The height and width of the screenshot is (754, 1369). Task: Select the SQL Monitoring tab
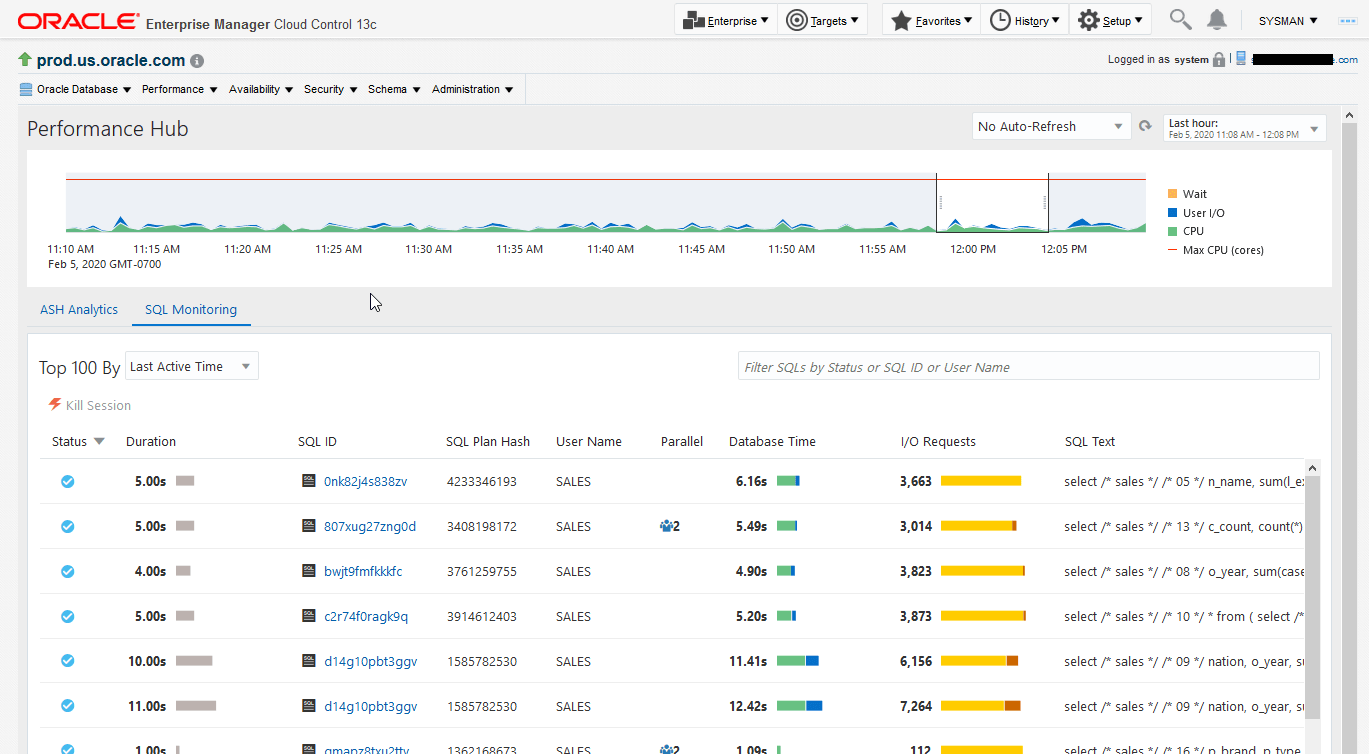click(191, 310)
